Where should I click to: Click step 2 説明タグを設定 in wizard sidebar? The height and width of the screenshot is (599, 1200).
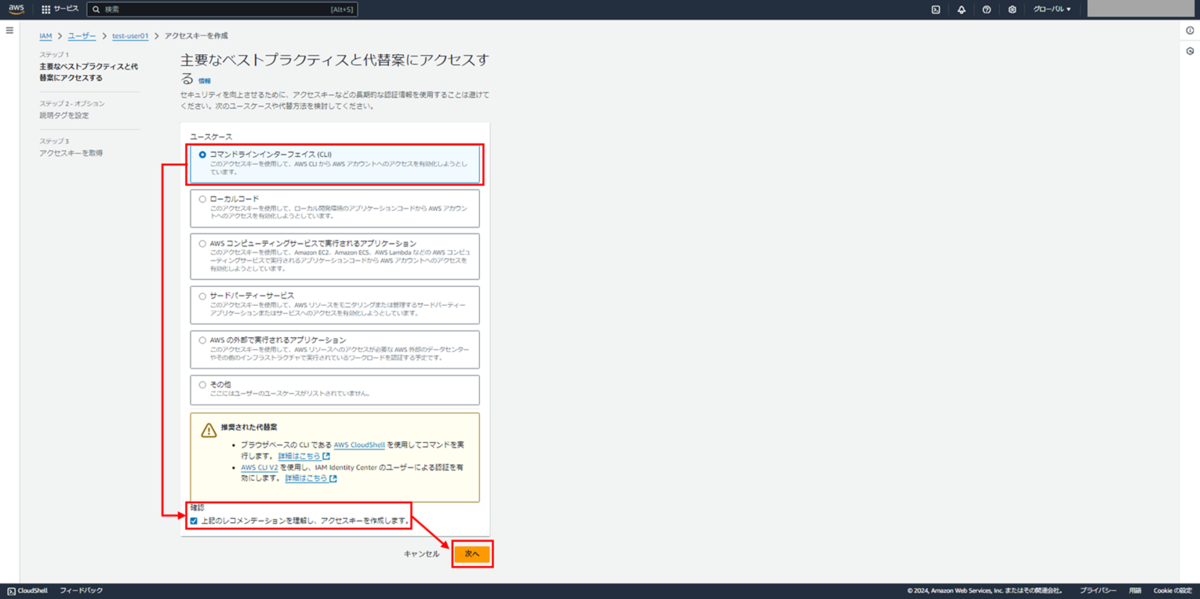[x=64, y=115]
